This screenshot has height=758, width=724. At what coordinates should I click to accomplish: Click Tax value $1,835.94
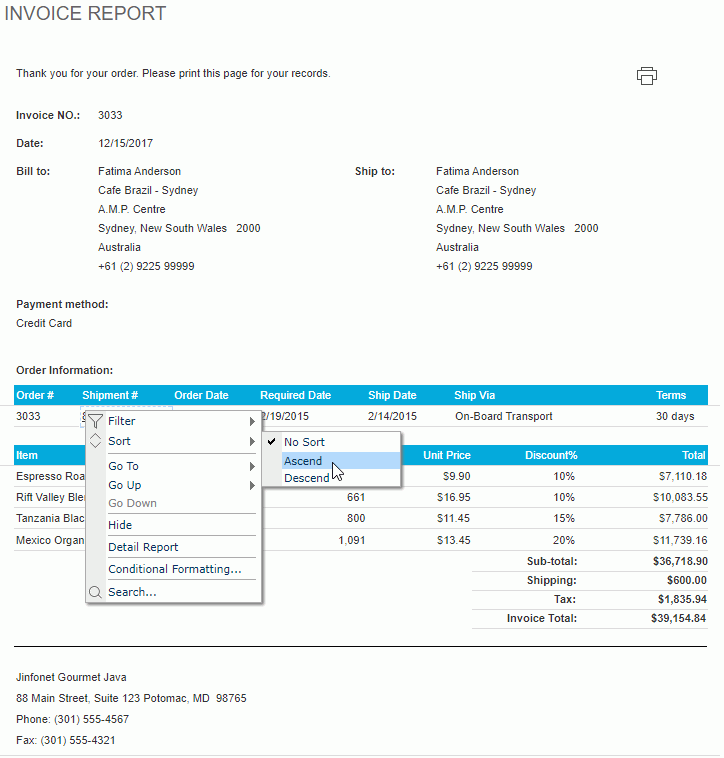click(682, 599)
